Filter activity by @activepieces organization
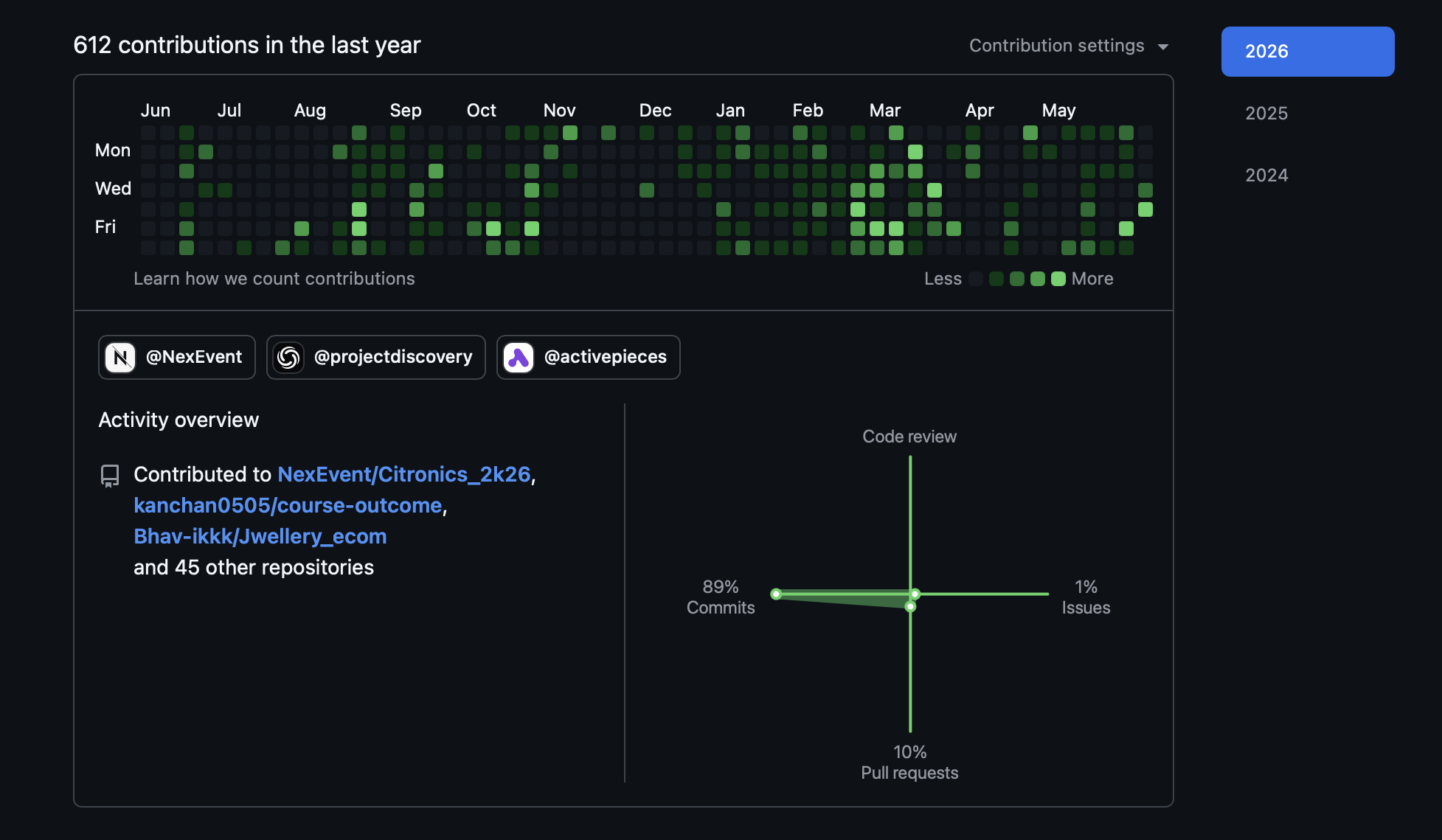This screenshot has height=840, width=1442. [x=589, y=358]
